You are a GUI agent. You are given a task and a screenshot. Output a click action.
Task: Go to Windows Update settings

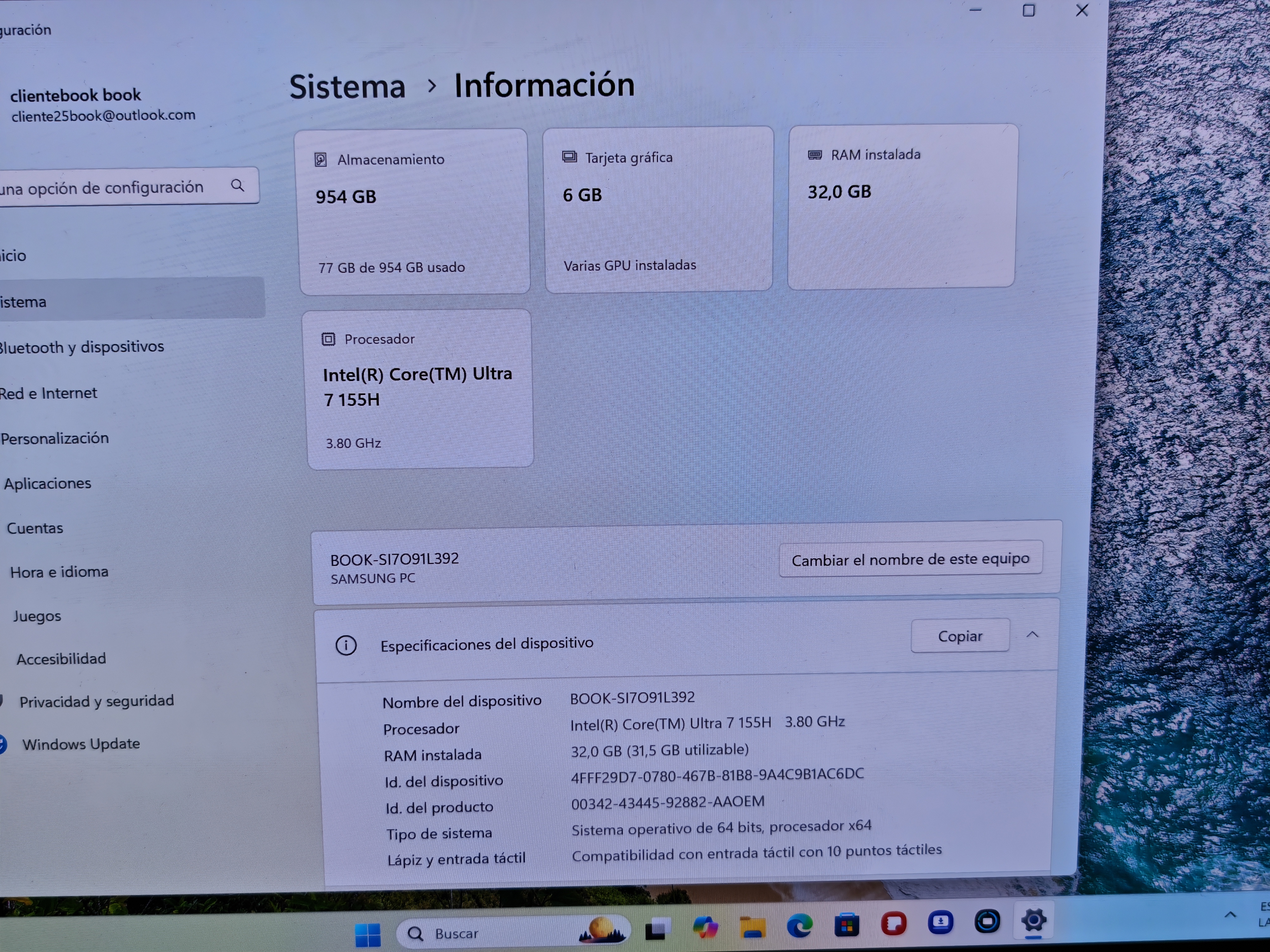tap(81, 744)
